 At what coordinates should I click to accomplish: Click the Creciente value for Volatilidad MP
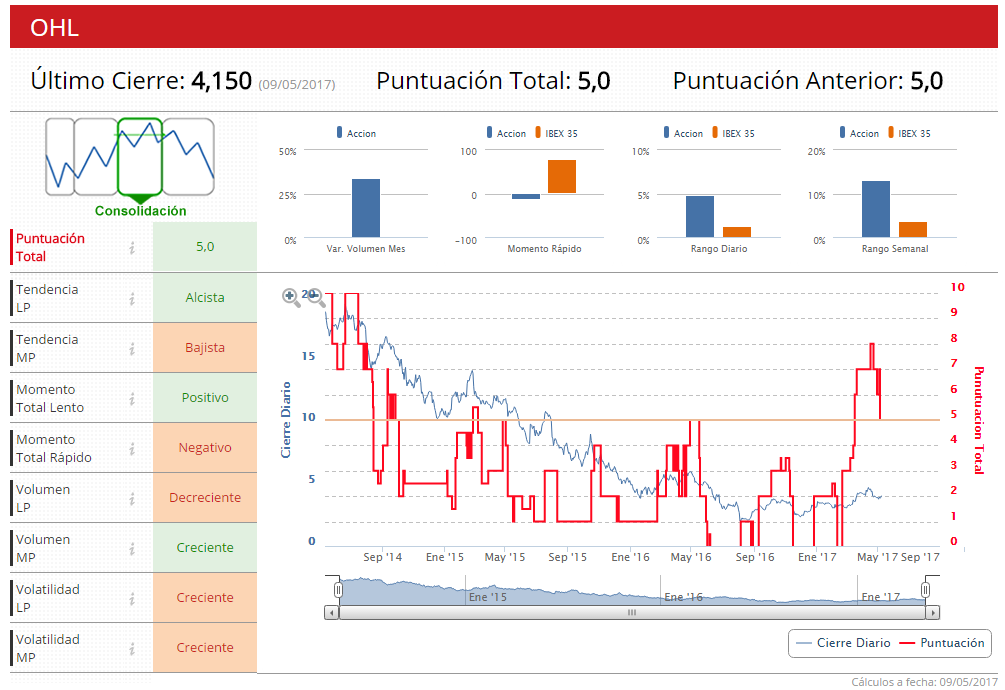[x=205, y=648]
